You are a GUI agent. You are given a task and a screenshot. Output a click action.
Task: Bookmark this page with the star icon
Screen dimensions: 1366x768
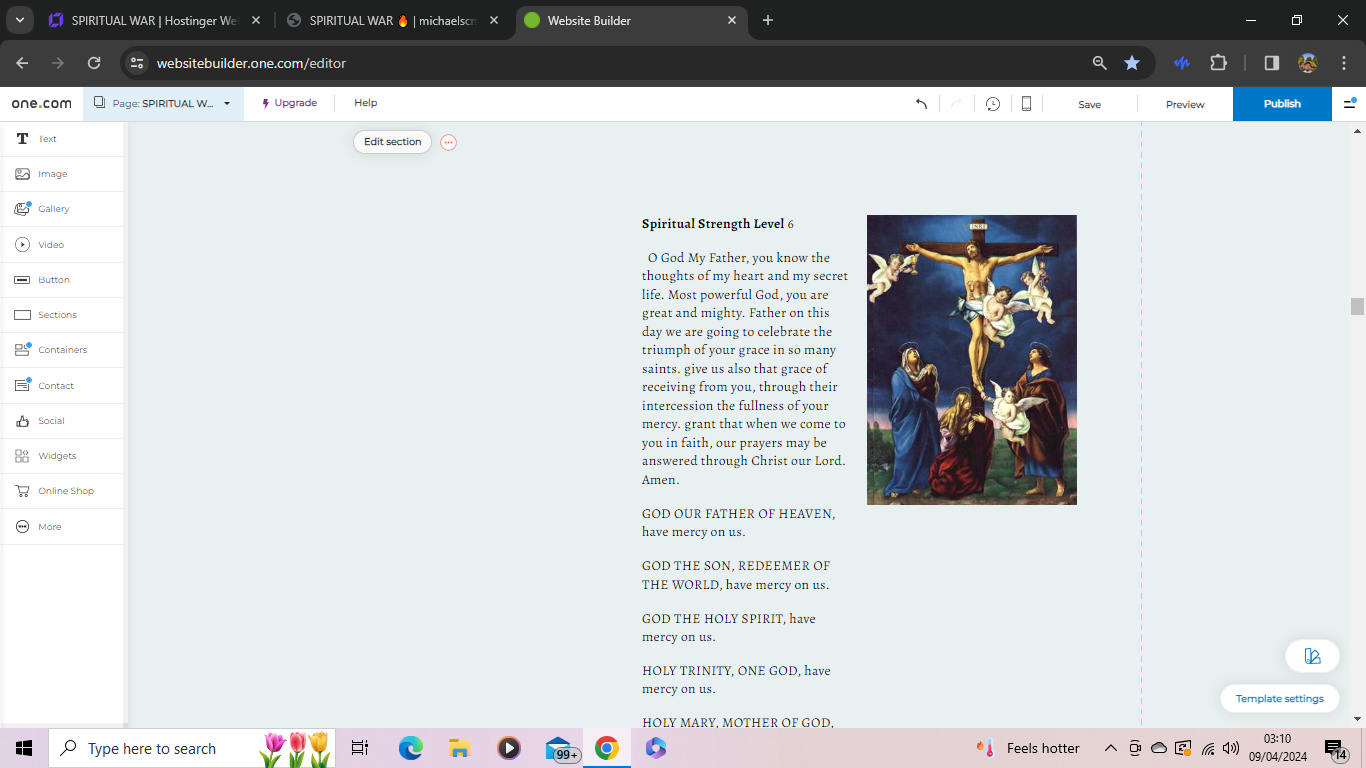click(1132, 63)
